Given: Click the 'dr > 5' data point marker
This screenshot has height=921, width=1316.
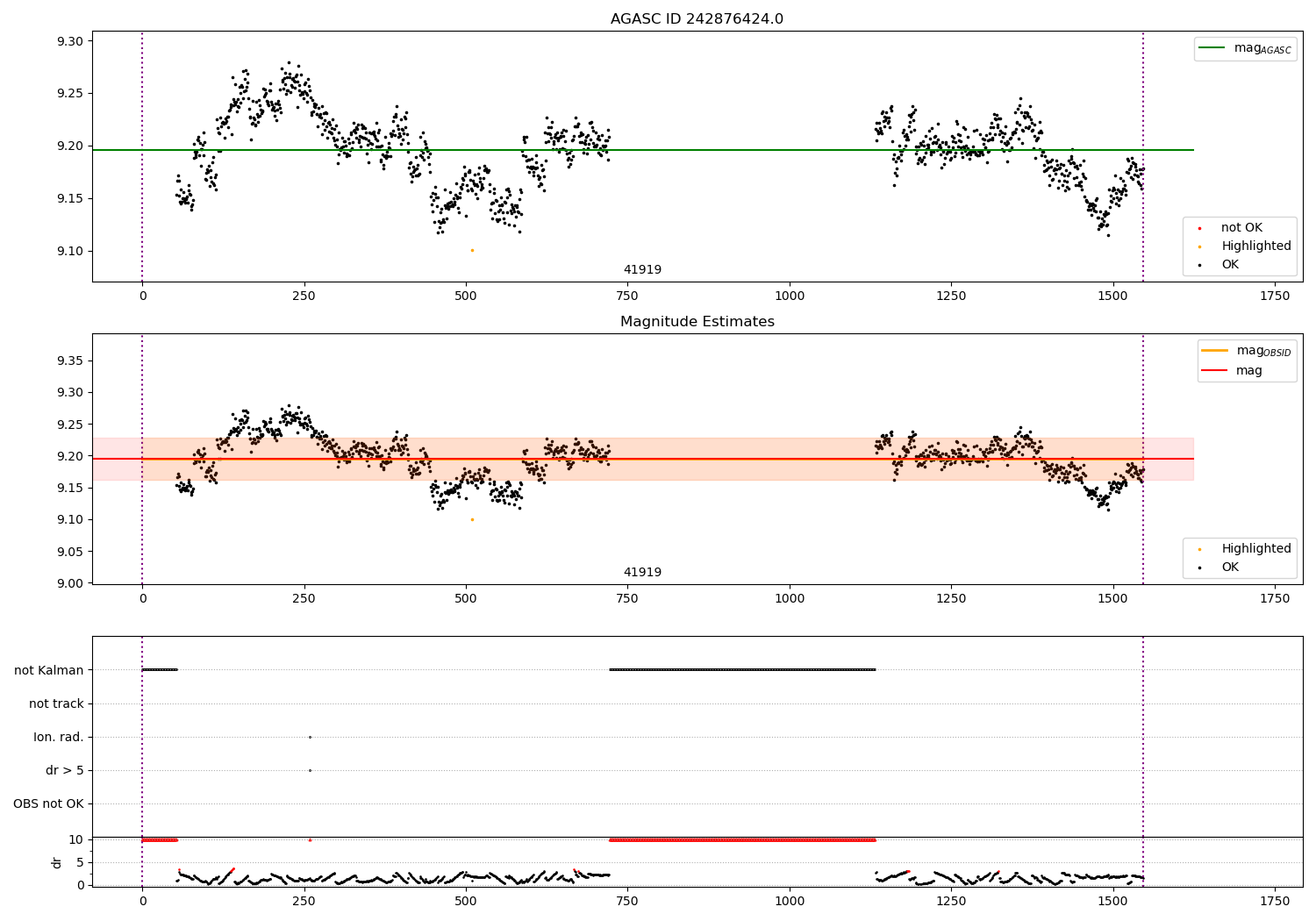Looking at the screenshot, I should 310,770.
